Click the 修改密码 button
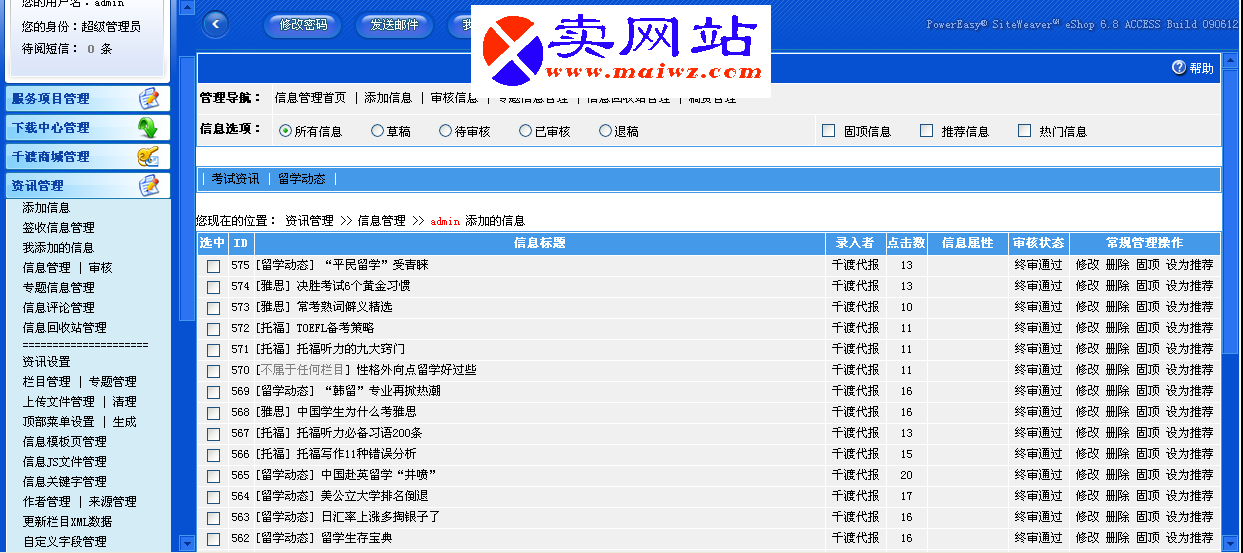Viewport: 1243px width, 553px height. coord(304,25)
